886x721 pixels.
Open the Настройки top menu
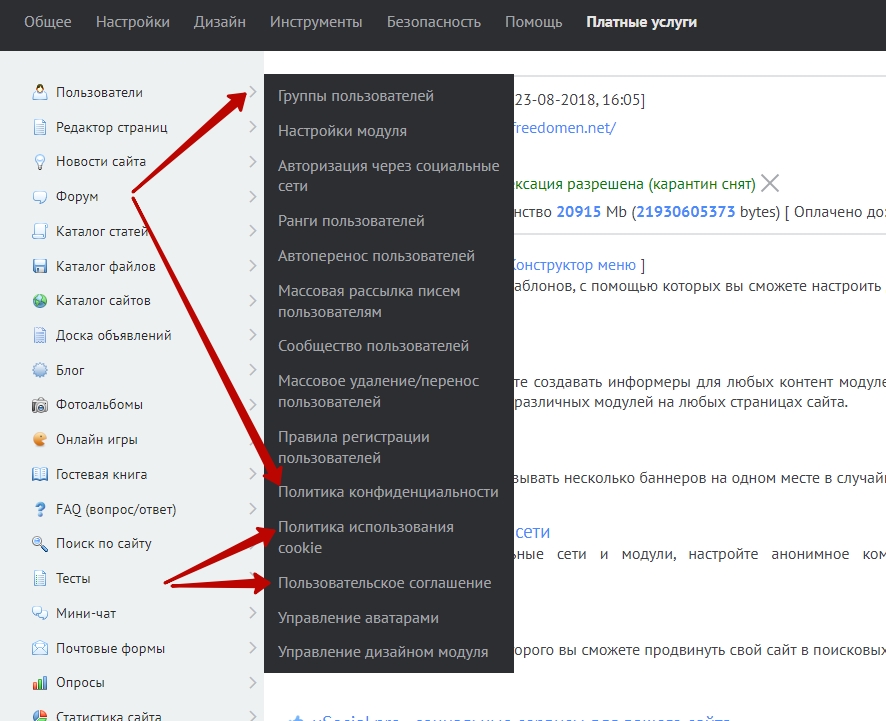tap(133, 22)
